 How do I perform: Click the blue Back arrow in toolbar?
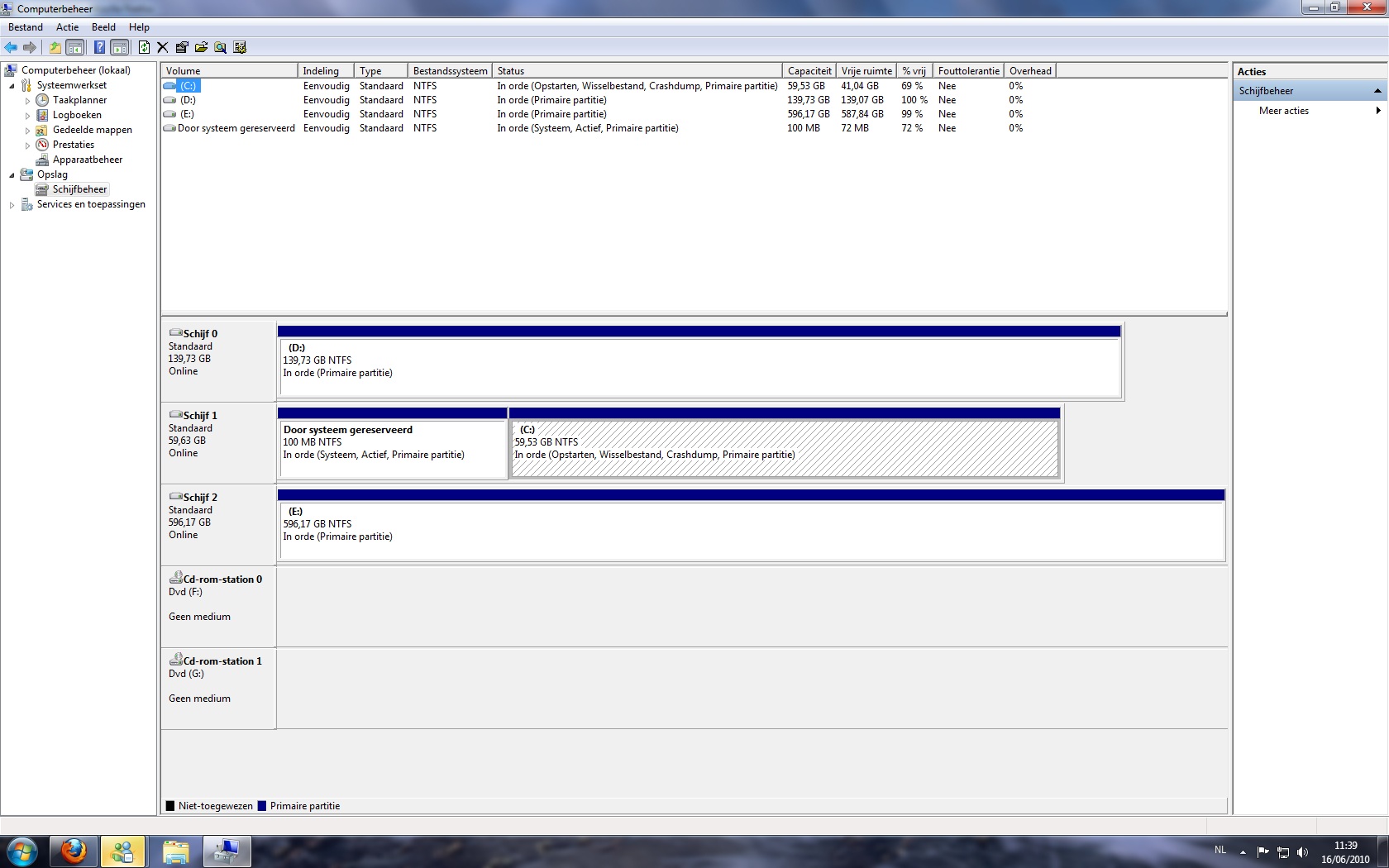tap(11, 47)
